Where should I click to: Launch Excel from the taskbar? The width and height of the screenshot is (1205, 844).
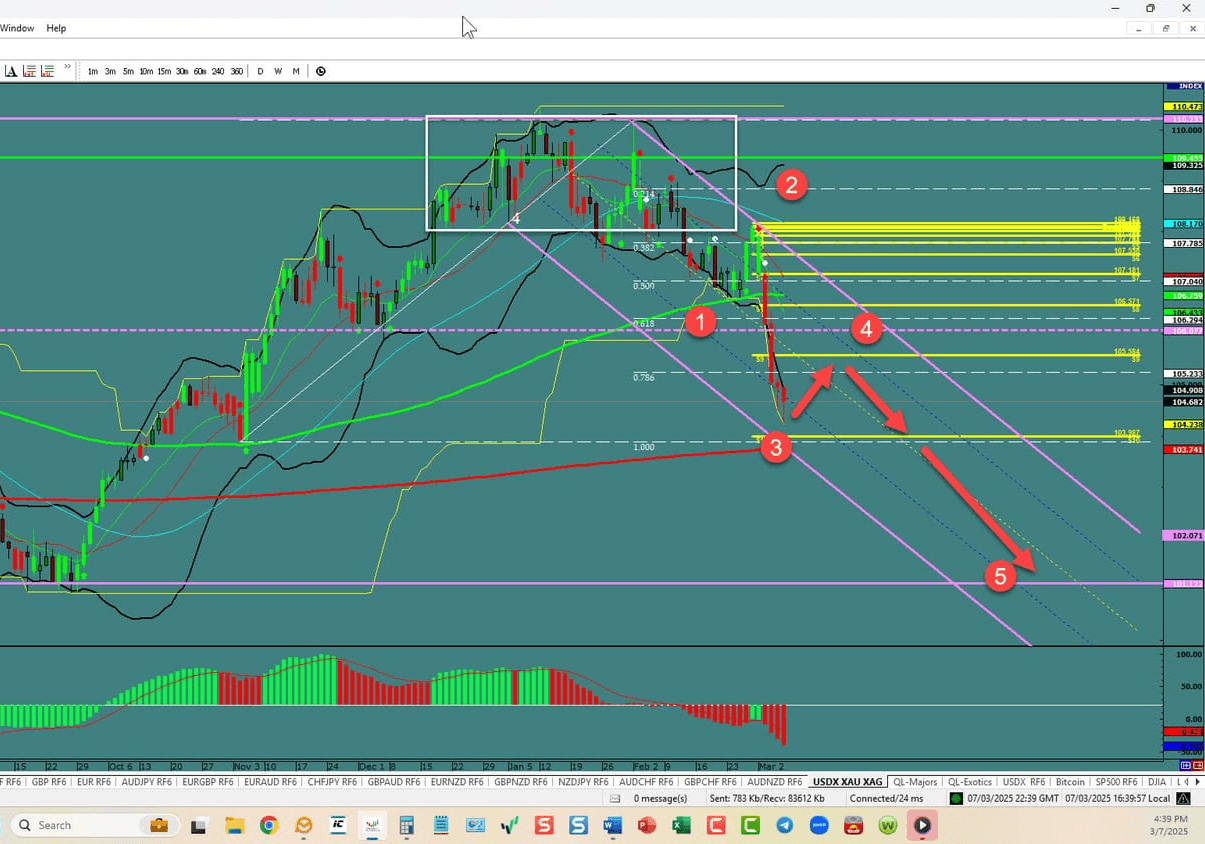(681, 825)
